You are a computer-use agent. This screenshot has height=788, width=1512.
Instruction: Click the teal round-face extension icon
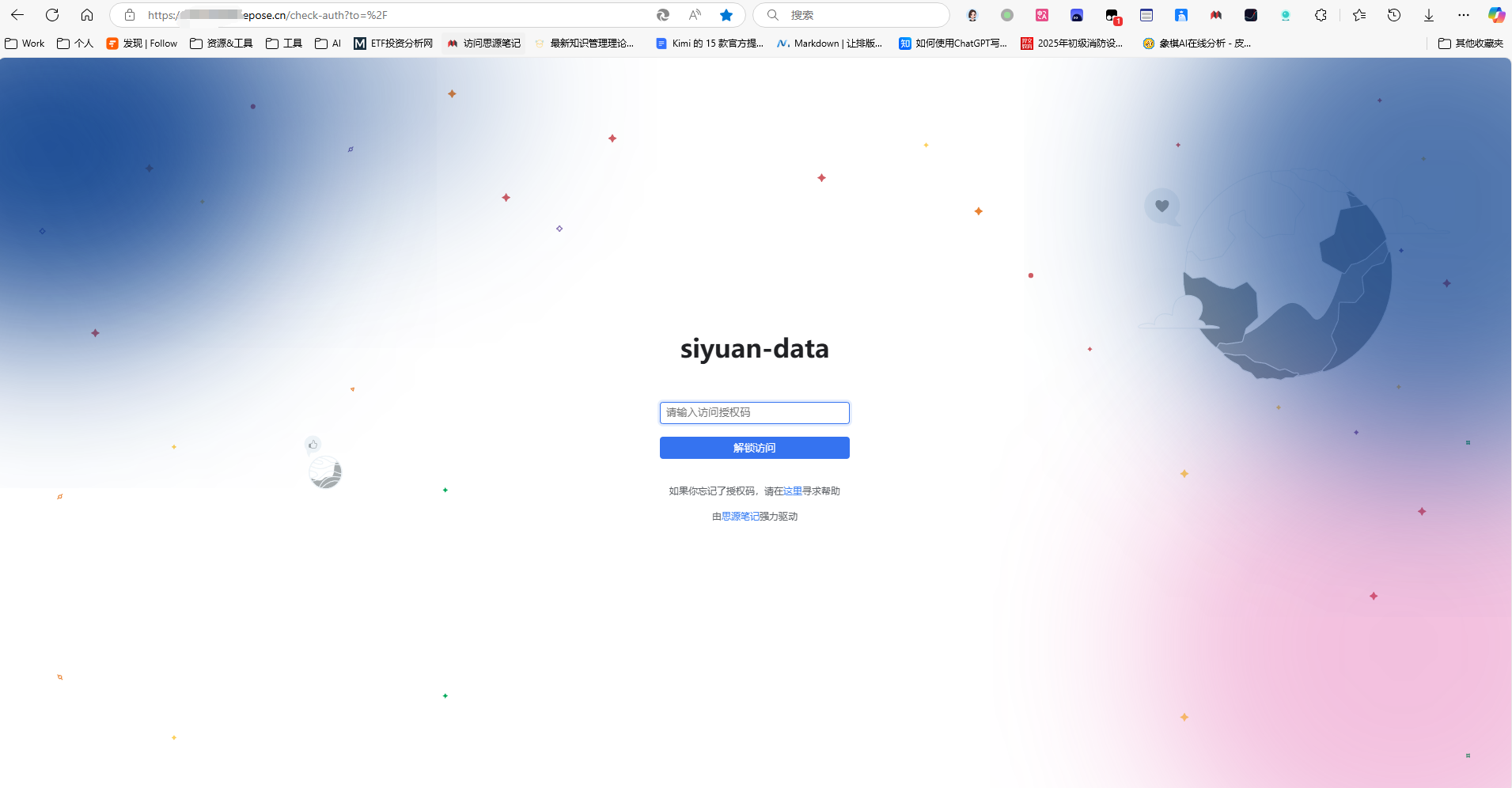tap(1286, 15)
